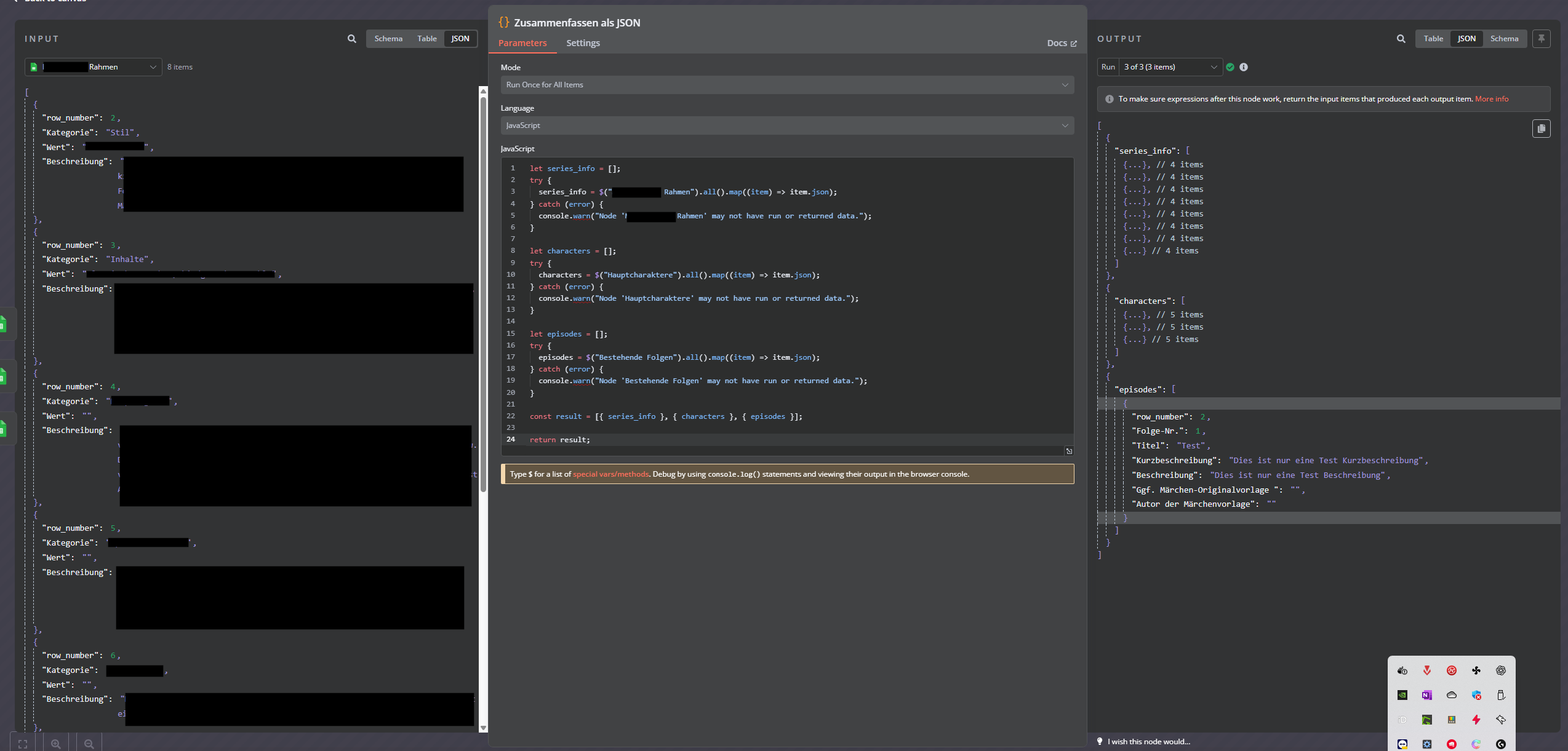
Task: Click the canvas zoom out icon
Action: [89, 744]
